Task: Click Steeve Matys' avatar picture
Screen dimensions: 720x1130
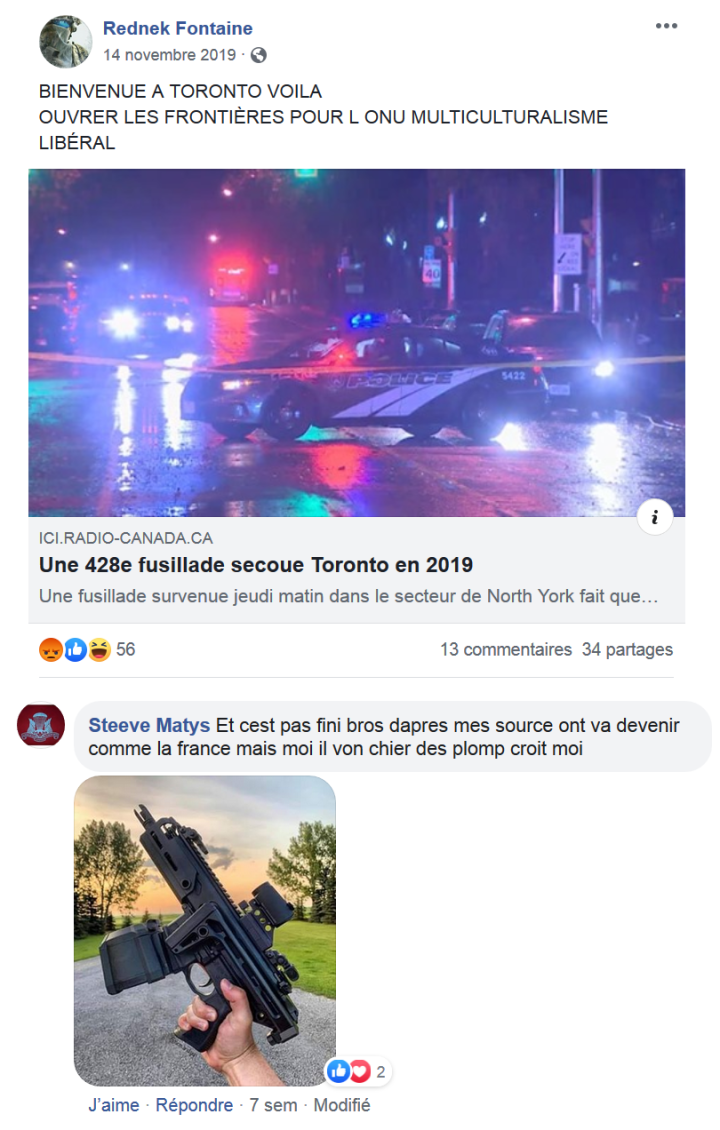Action: (41, 725)
